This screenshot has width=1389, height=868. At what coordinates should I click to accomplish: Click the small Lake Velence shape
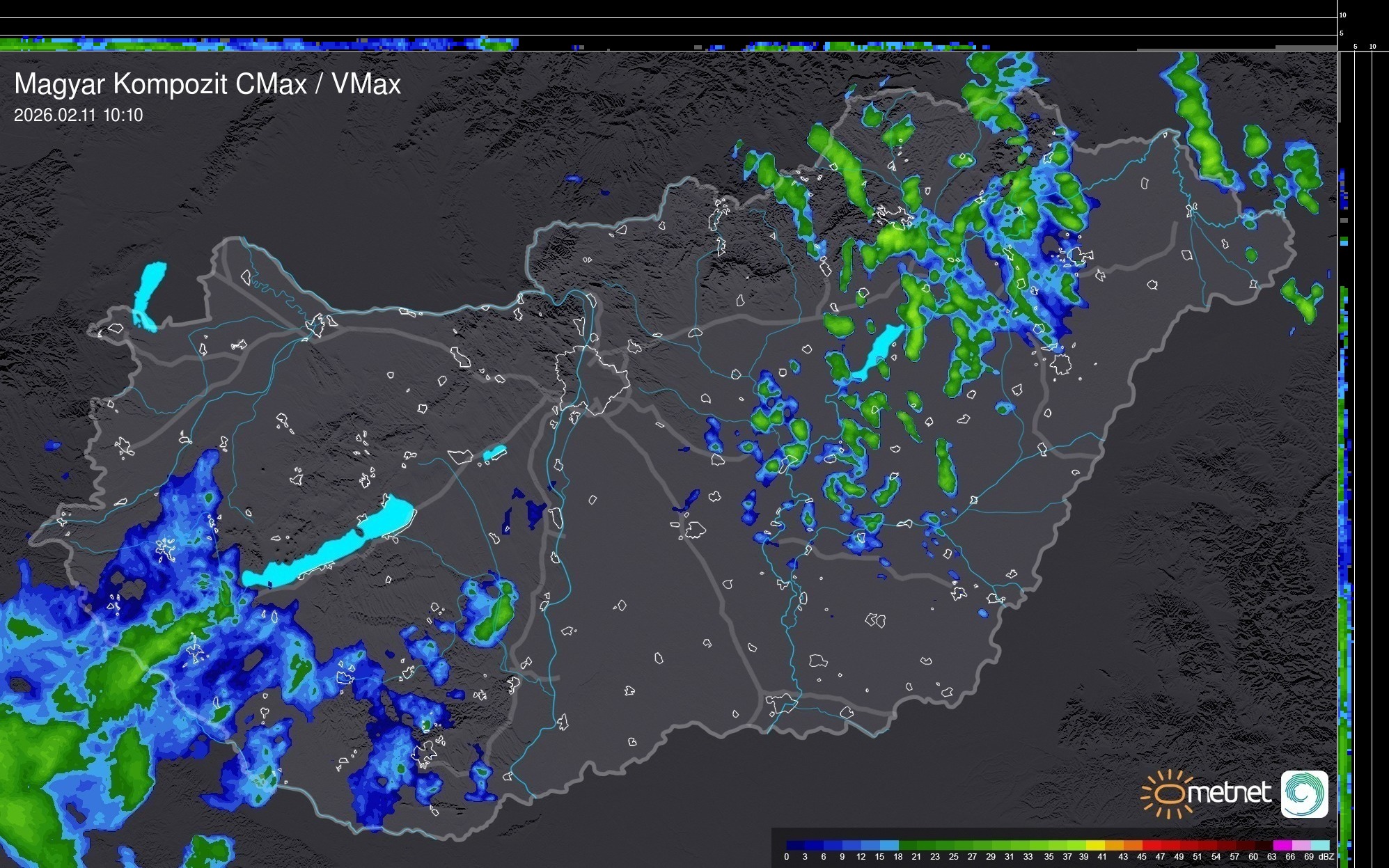point(494,453)
